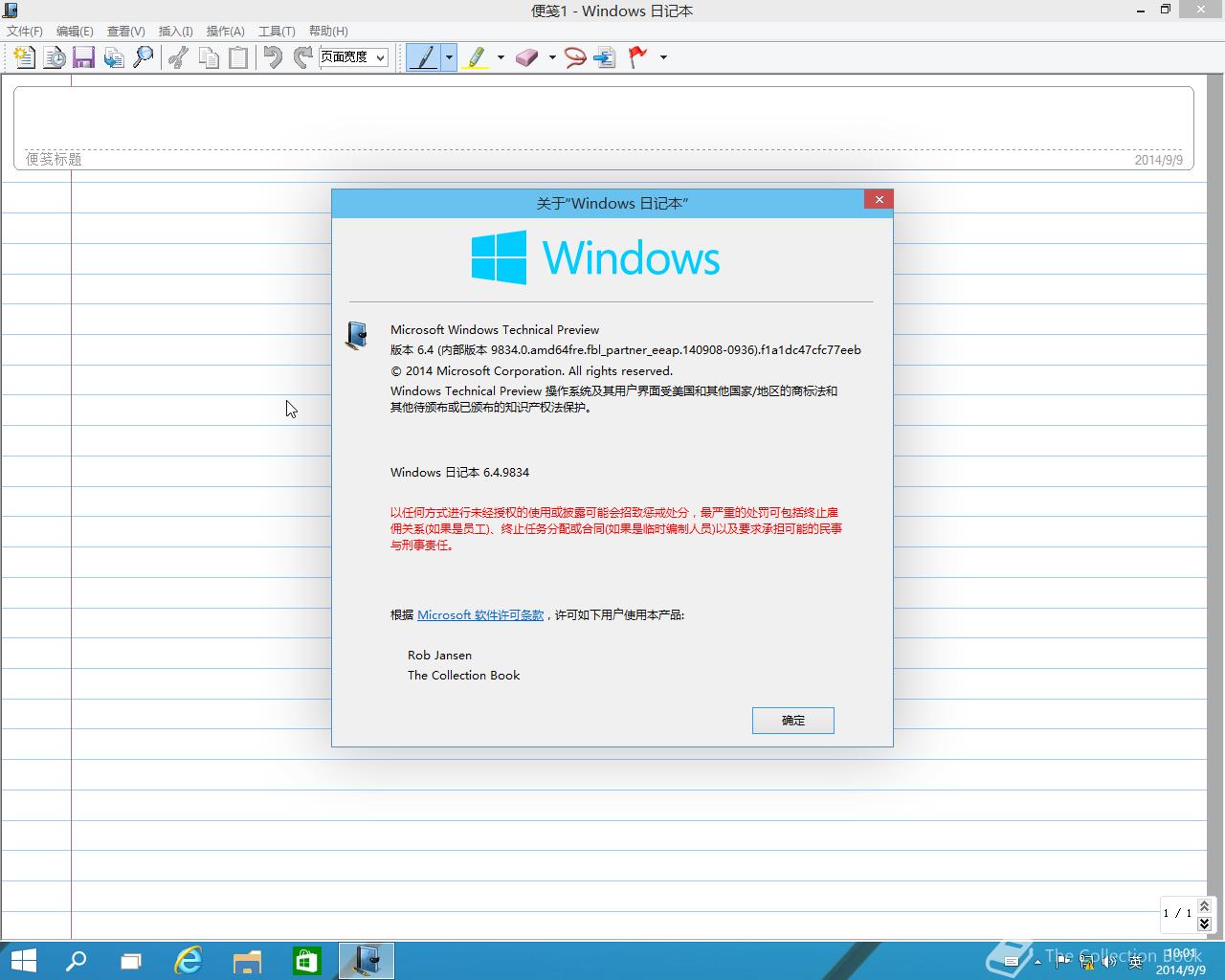The height and width of the screenshot is (980, 1225).
Task: Select the pen tool
Action: coord(423,57)
